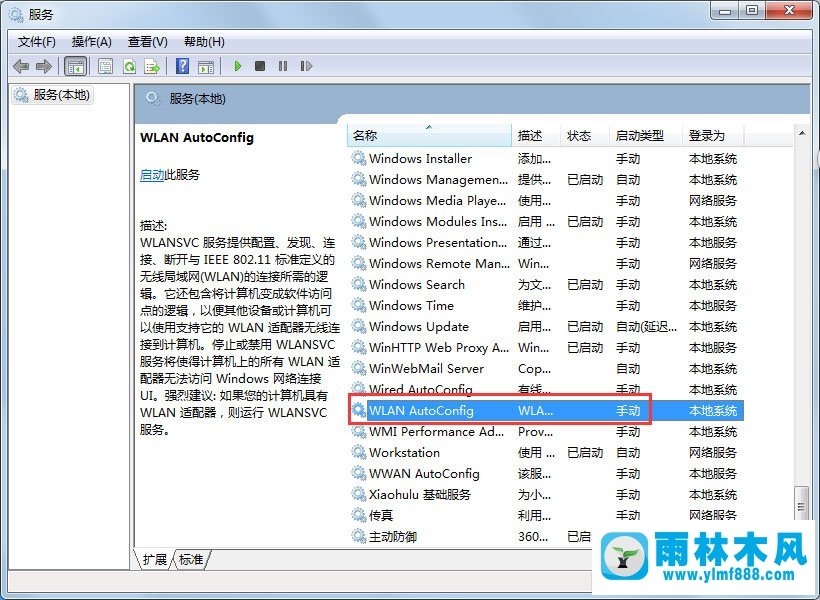This screenshot has width=820, height=600.
Task: Click the Back arrow toolbar icon
Action: [21, 66]
